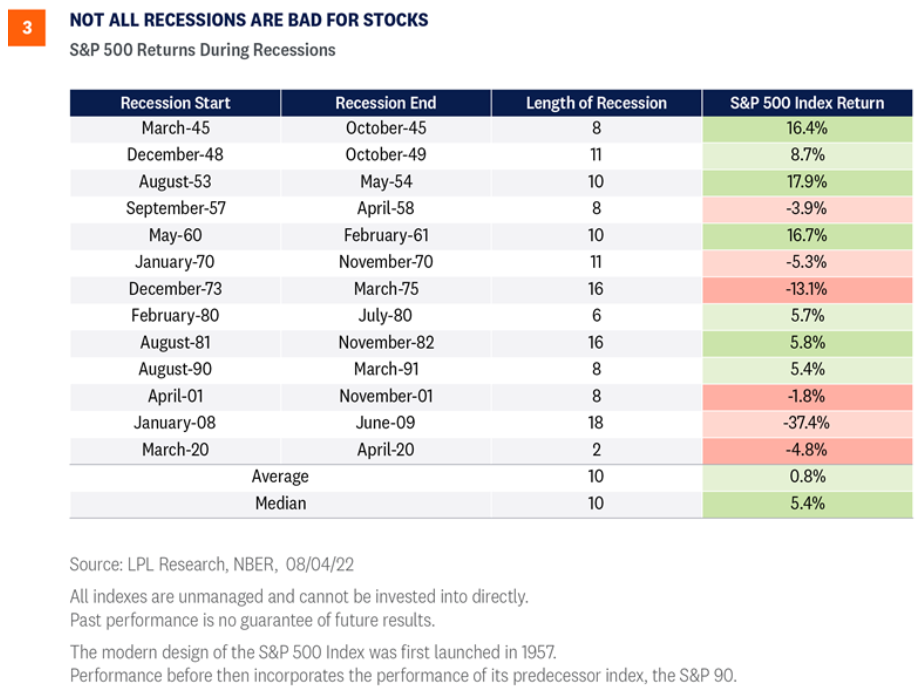
Task: Select the January-08 recession start cell
Action: click(175, 423)
